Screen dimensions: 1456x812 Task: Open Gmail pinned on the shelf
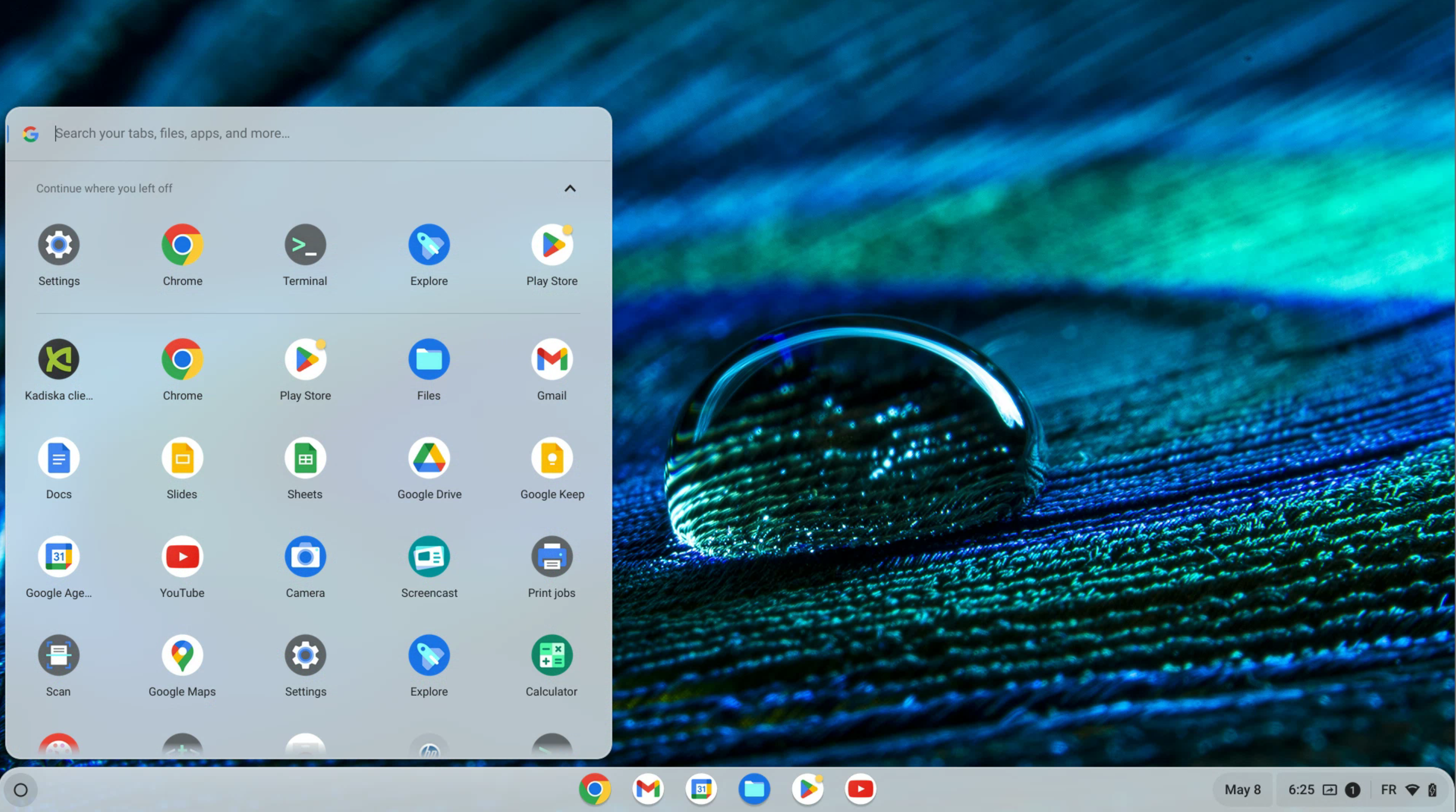point(648,789)
